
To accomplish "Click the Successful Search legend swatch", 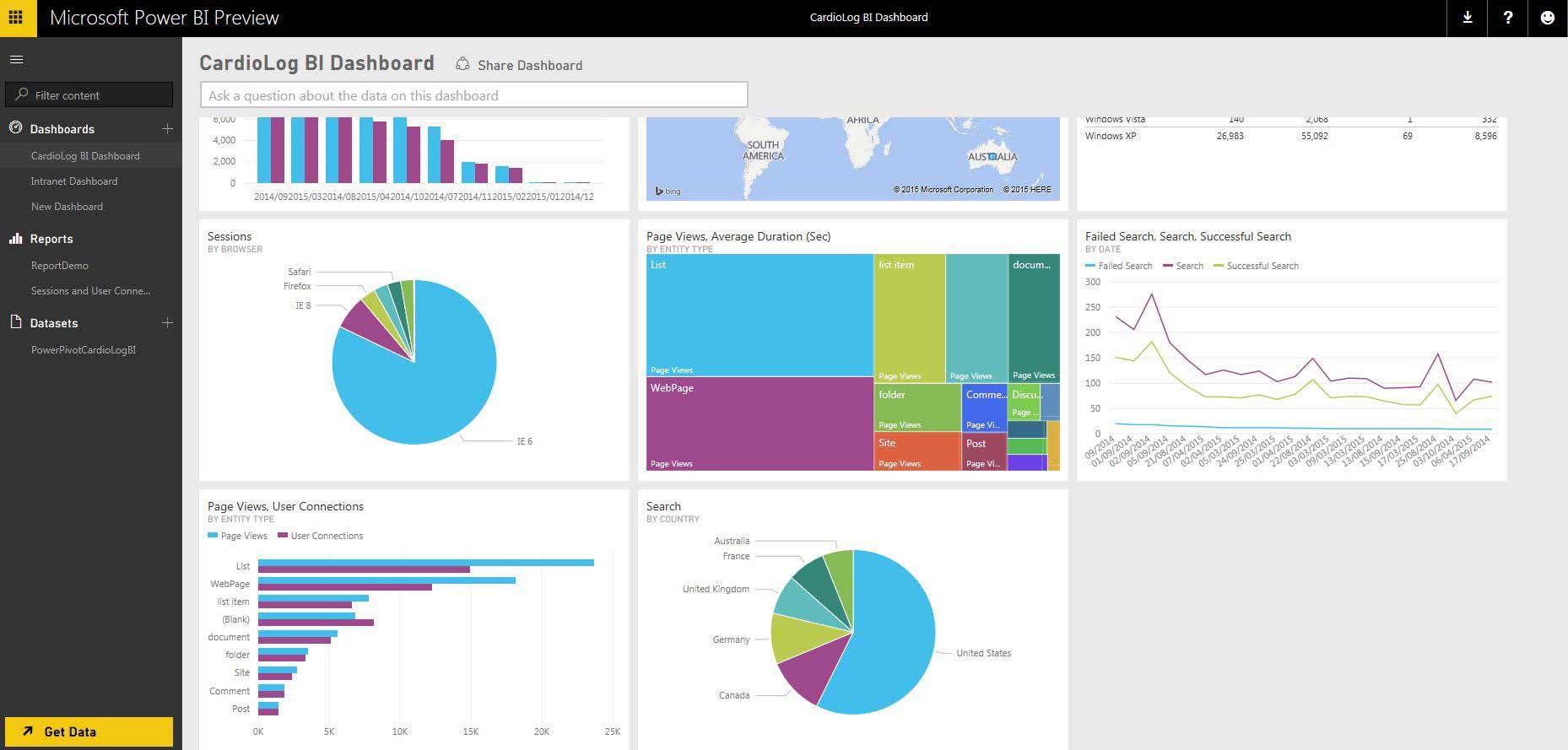I will tap(1219, 266).
